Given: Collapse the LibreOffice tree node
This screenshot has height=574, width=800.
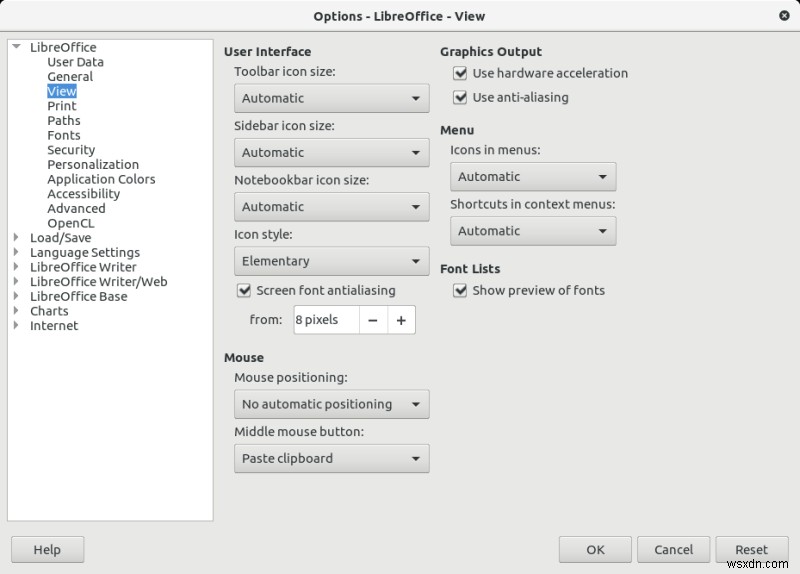Looking at the screenshot, I should 16,46.
